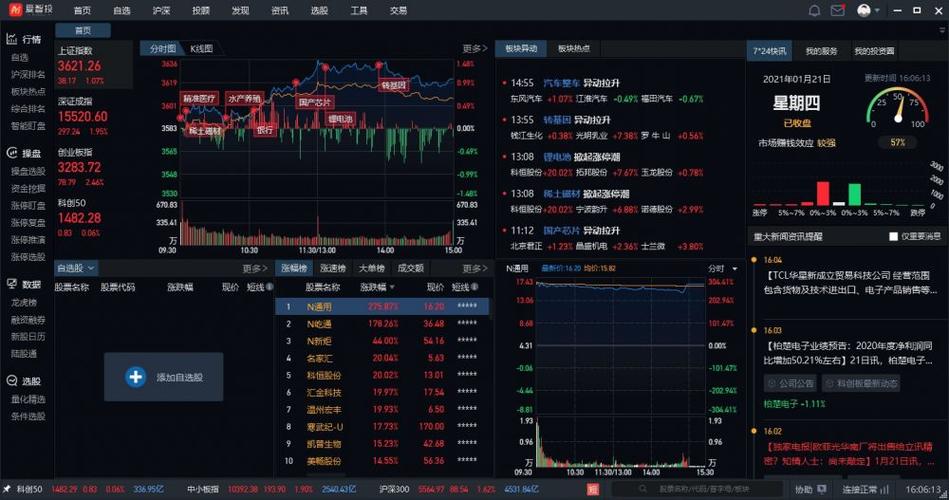Switch to the 我的服务 tab
949x500 pixels.
click(x=821, y=51)
